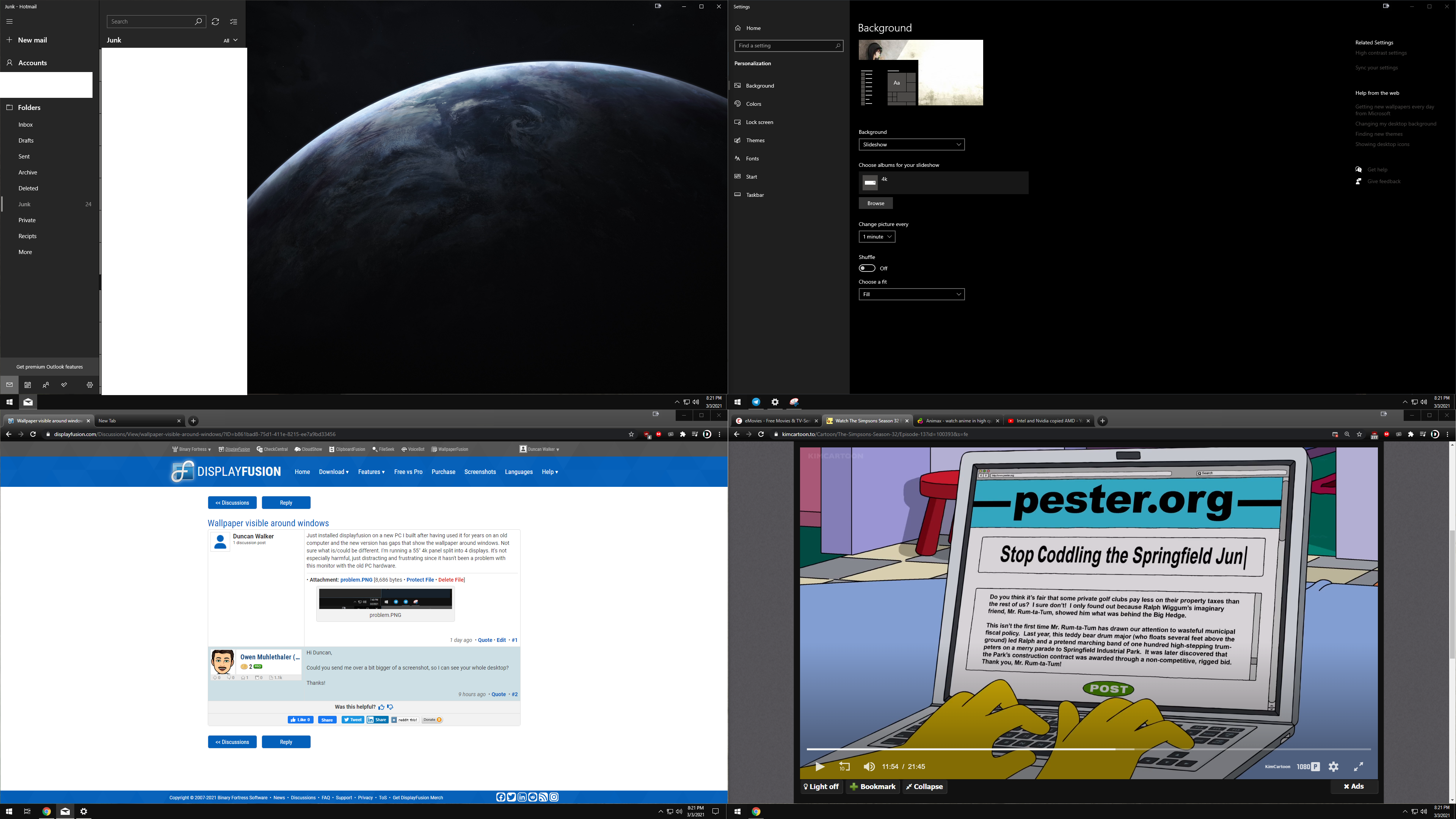Rewind video ten seconds
Image resolution: width=1456 pixels, height=819 pixels.
(844, 766)
